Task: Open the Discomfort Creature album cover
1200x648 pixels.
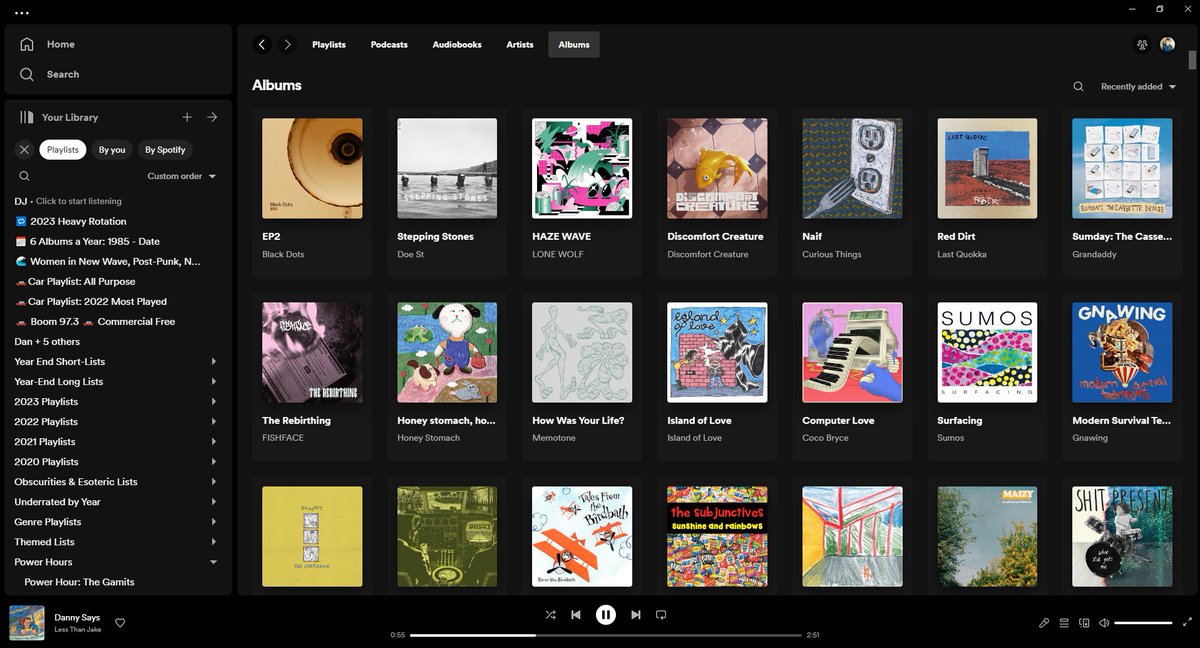Action: click(x=717, y=168)
